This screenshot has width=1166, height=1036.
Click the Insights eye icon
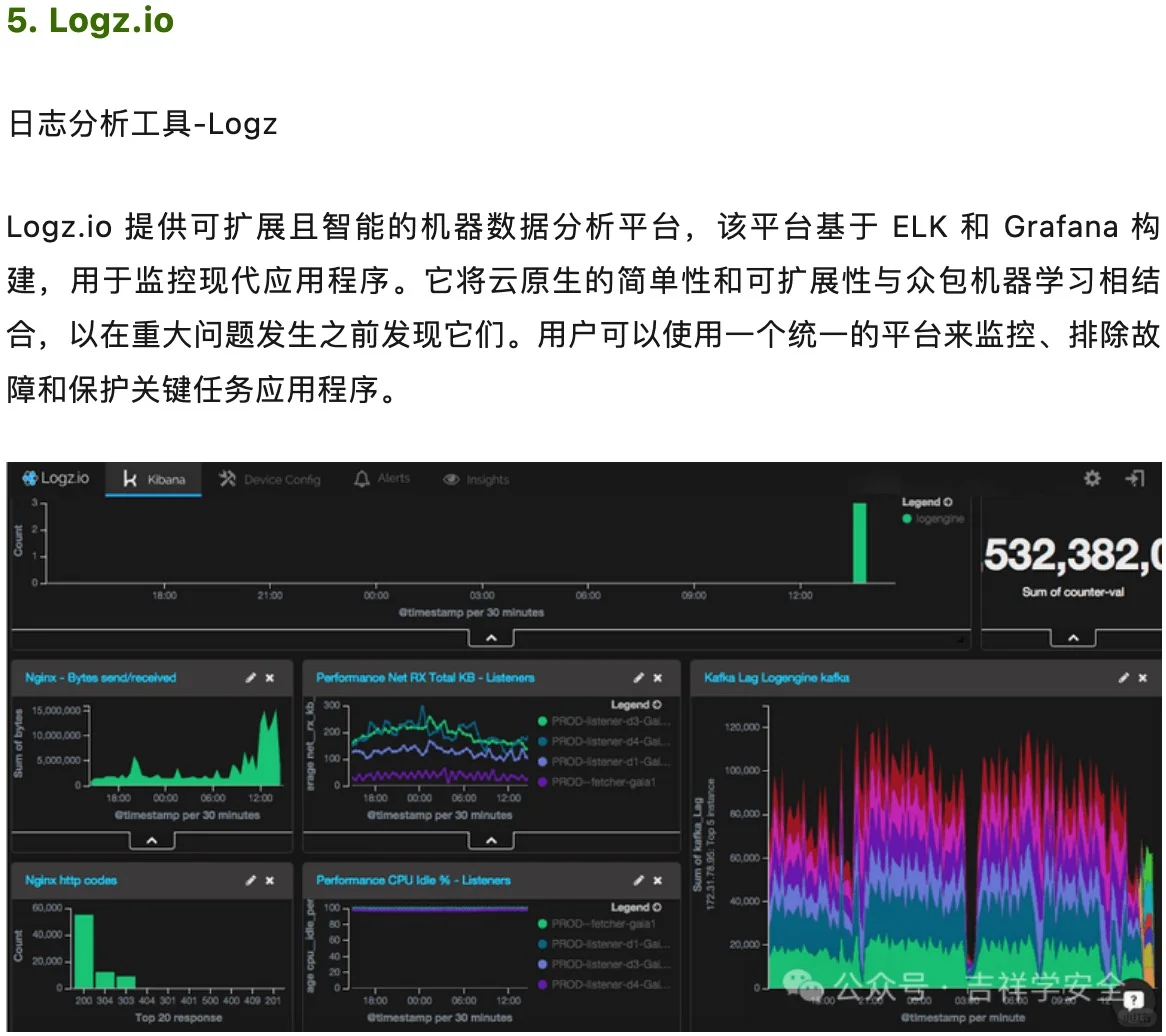[x=451, y=480]
